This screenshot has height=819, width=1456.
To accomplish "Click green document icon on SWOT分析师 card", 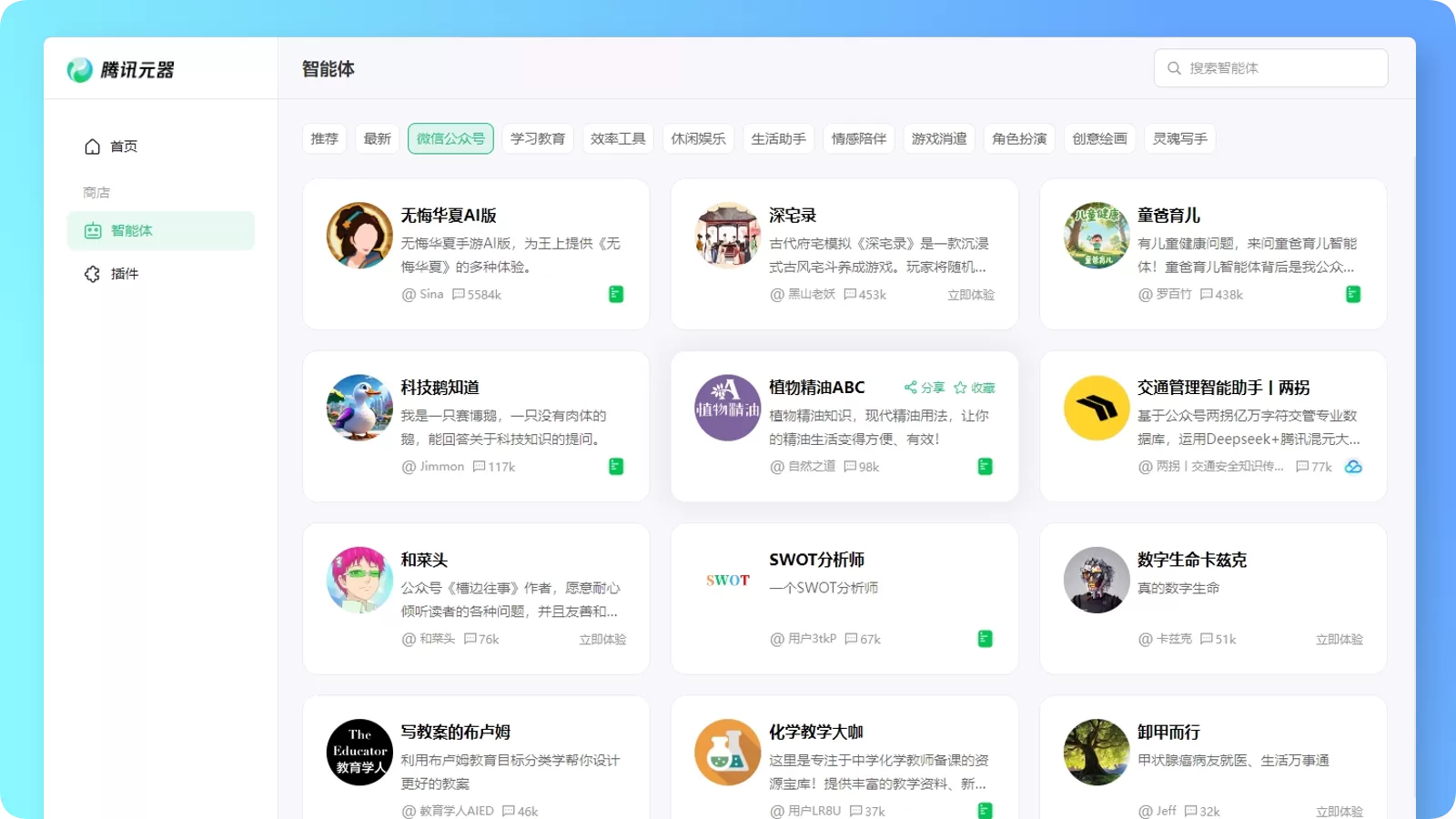I will pyautogui.click(x=985, y=639).
